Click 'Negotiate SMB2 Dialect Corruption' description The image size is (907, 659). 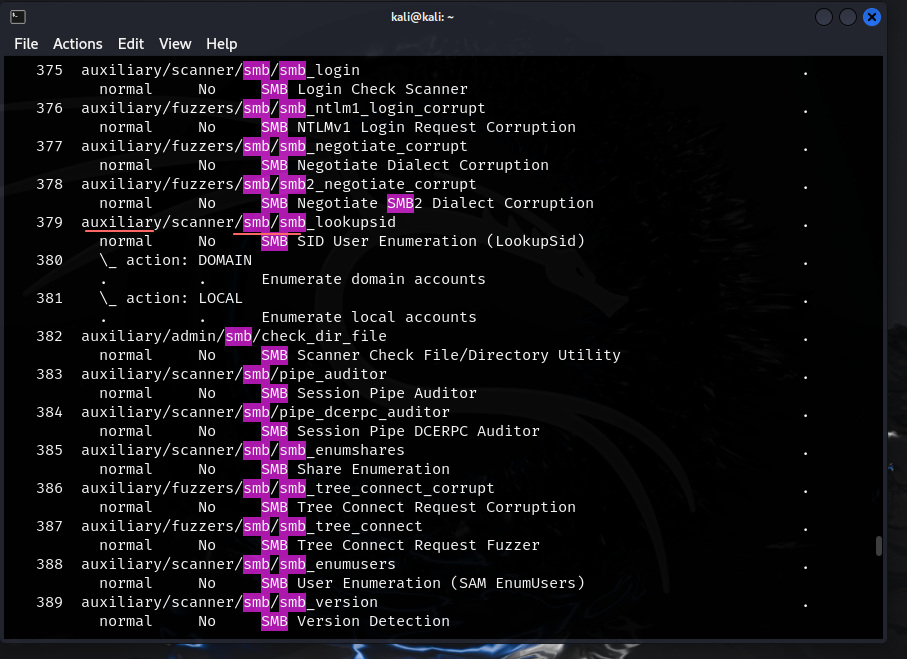tap(445, 204)
